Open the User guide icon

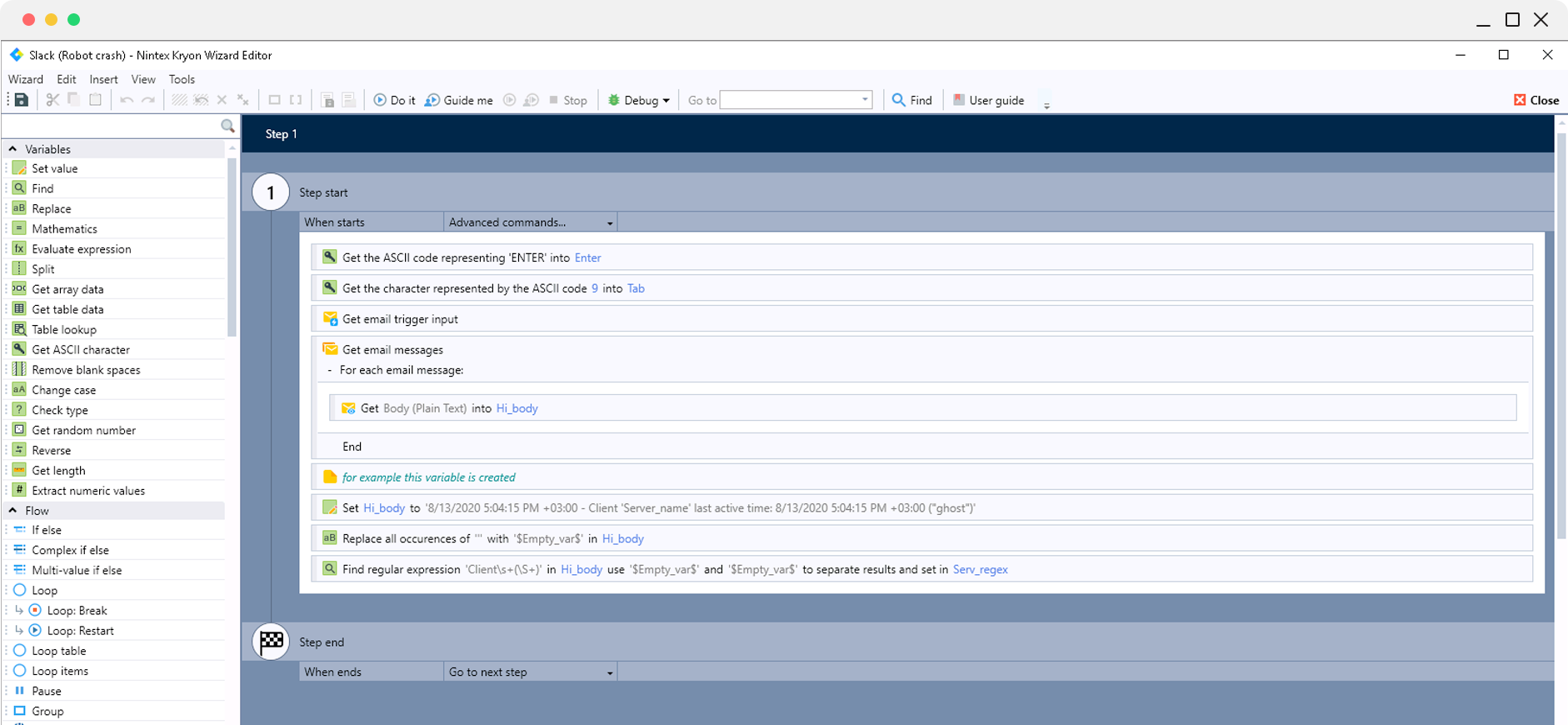click(x=959, y=100)
